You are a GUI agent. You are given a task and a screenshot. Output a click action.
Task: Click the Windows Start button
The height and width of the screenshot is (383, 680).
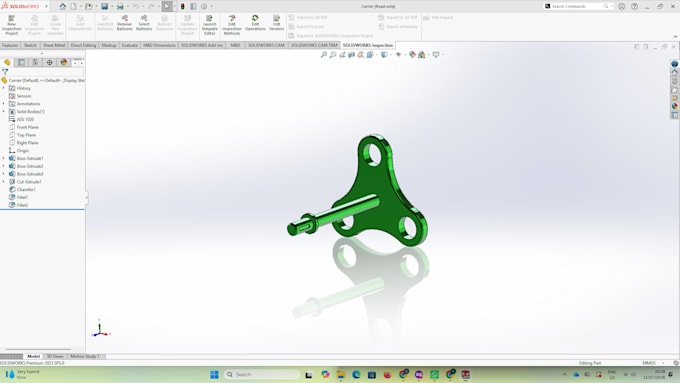coord(214,375)
